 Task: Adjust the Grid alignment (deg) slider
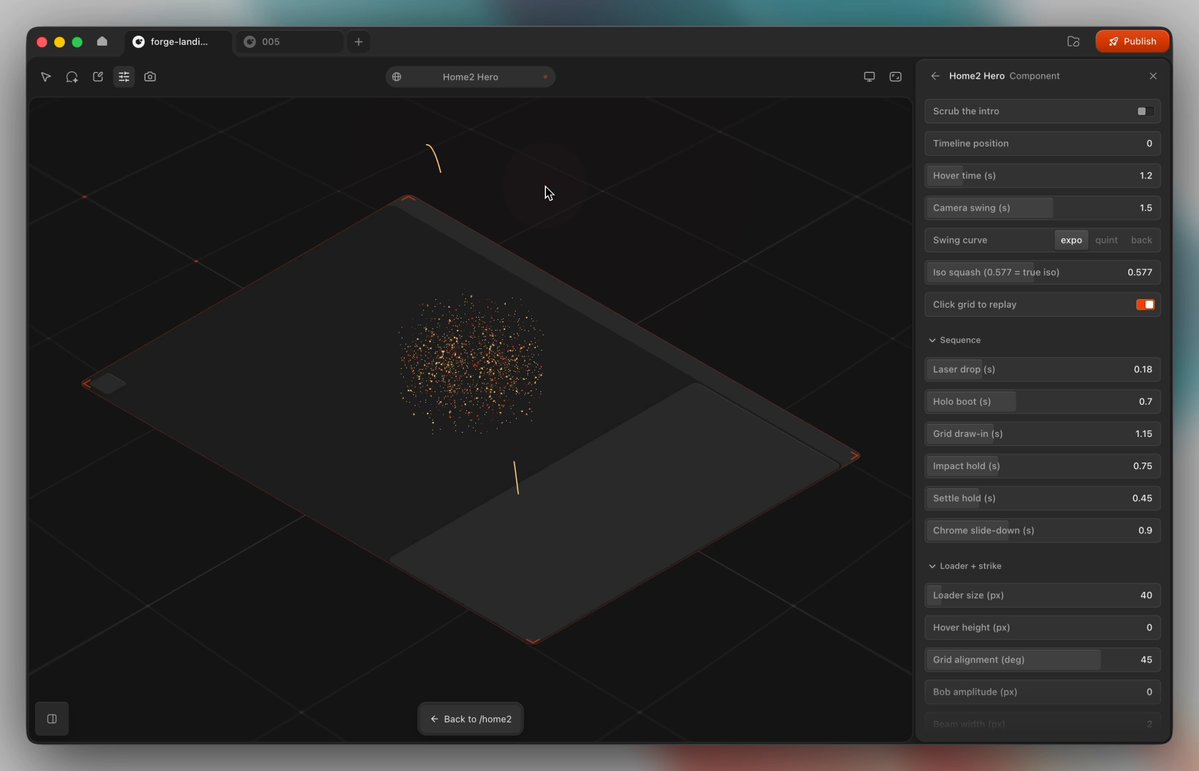tap(1042, 659)
